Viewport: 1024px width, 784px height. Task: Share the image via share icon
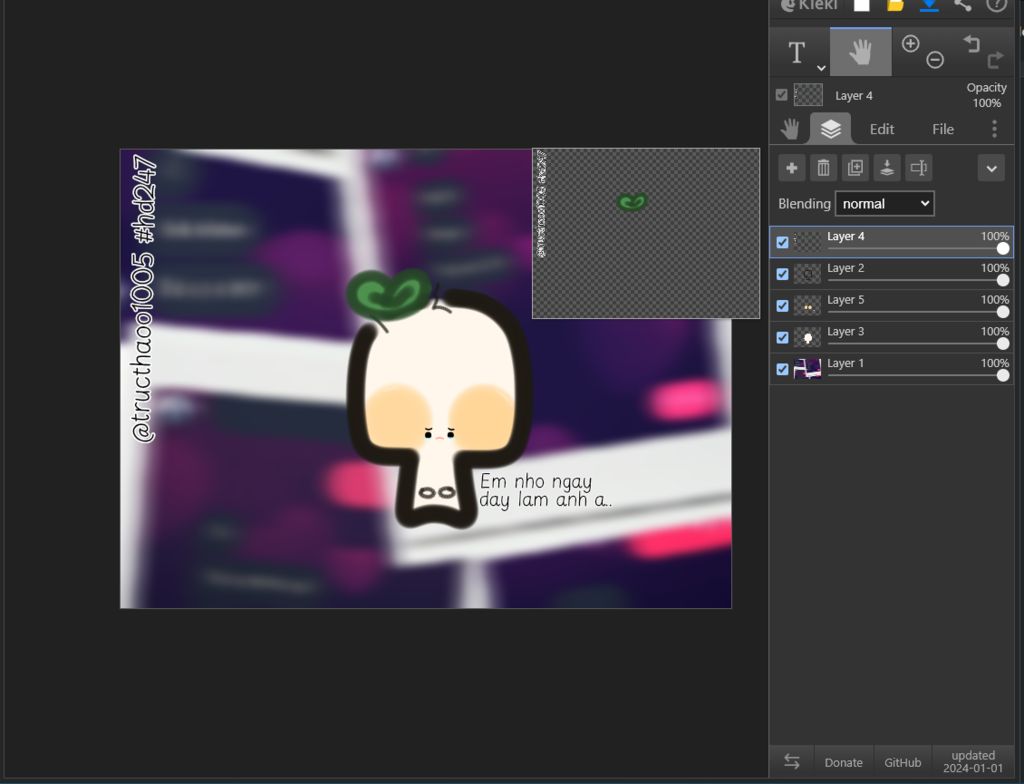[963, 5]
